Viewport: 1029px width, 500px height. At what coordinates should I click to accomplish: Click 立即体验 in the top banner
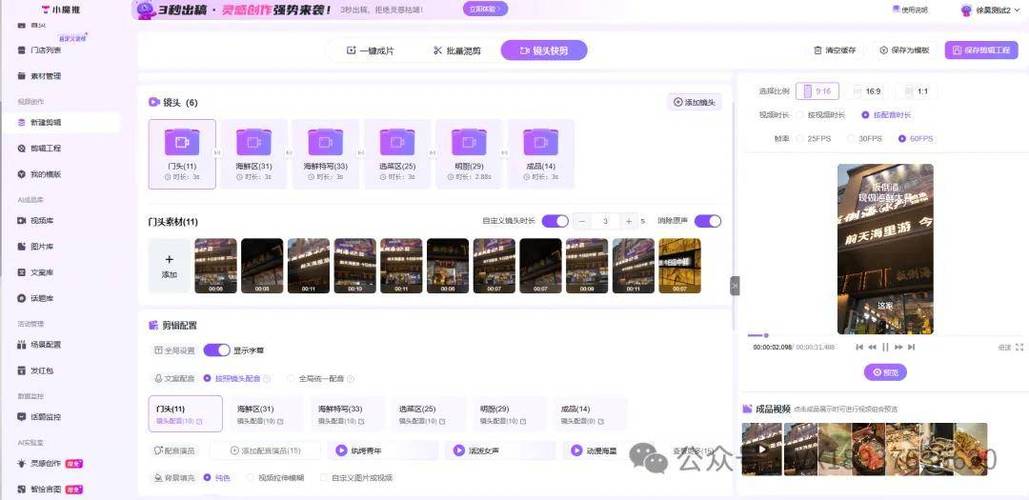point(485,9)
